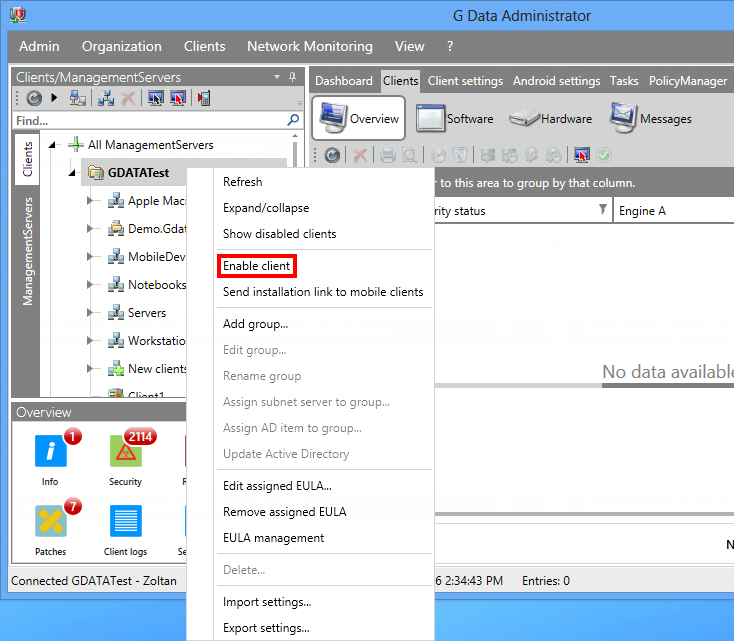Viewport: 734px width, 641px height.
Task: Refresh the client tree in left toolbar
Action: coord(34,98)
